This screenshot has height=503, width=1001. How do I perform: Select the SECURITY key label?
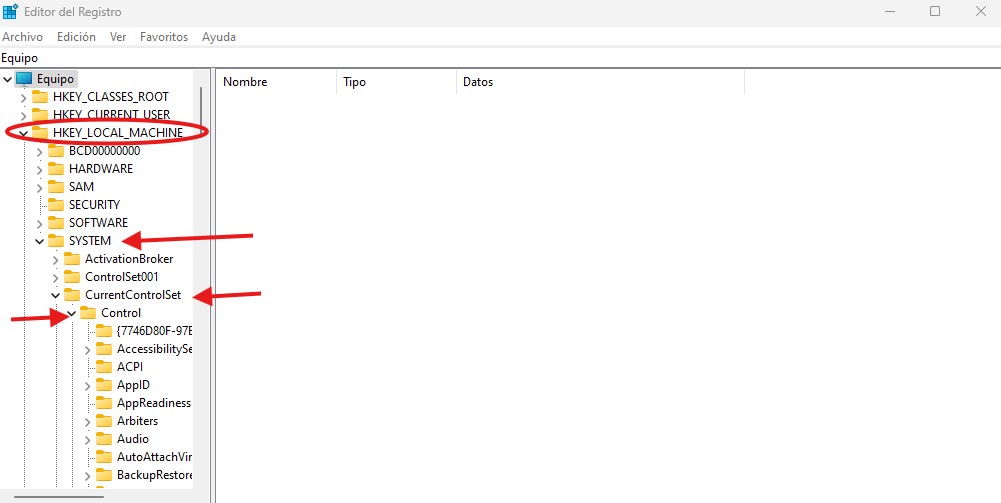click(x=94, y=205)
